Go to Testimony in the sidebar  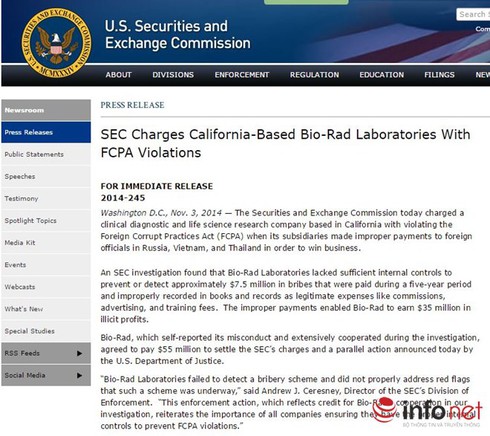46,198
